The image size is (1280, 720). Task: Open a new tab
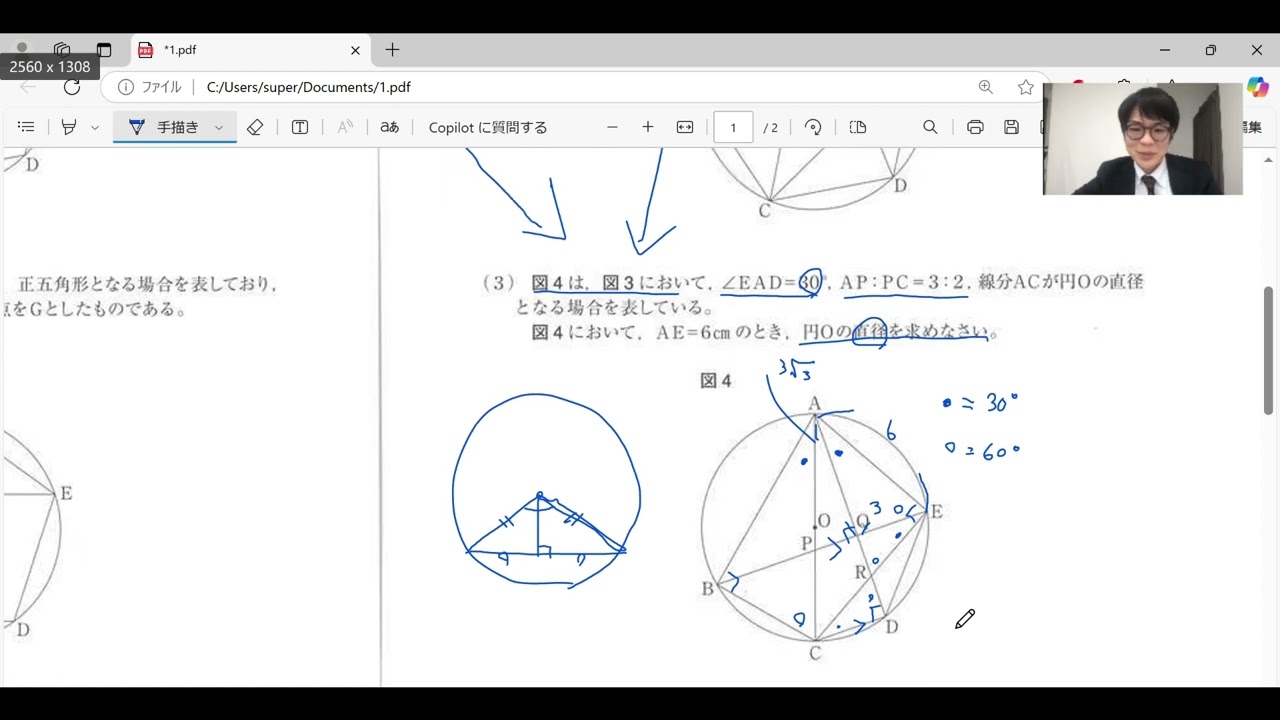392,50
